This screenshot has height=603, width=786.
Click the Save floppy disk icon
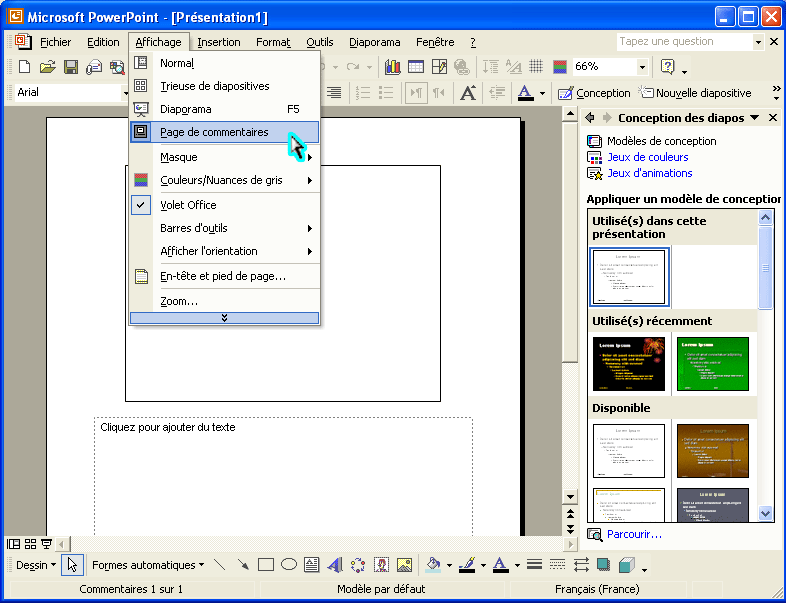[71, 67]
